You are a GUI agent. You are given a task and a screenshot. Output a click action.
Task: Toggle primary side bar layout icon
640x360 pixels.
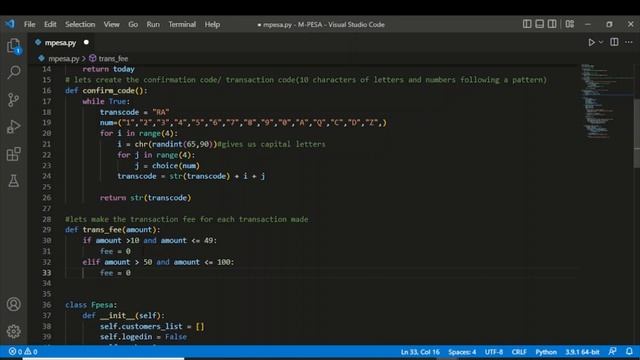[x=527, y=24]
